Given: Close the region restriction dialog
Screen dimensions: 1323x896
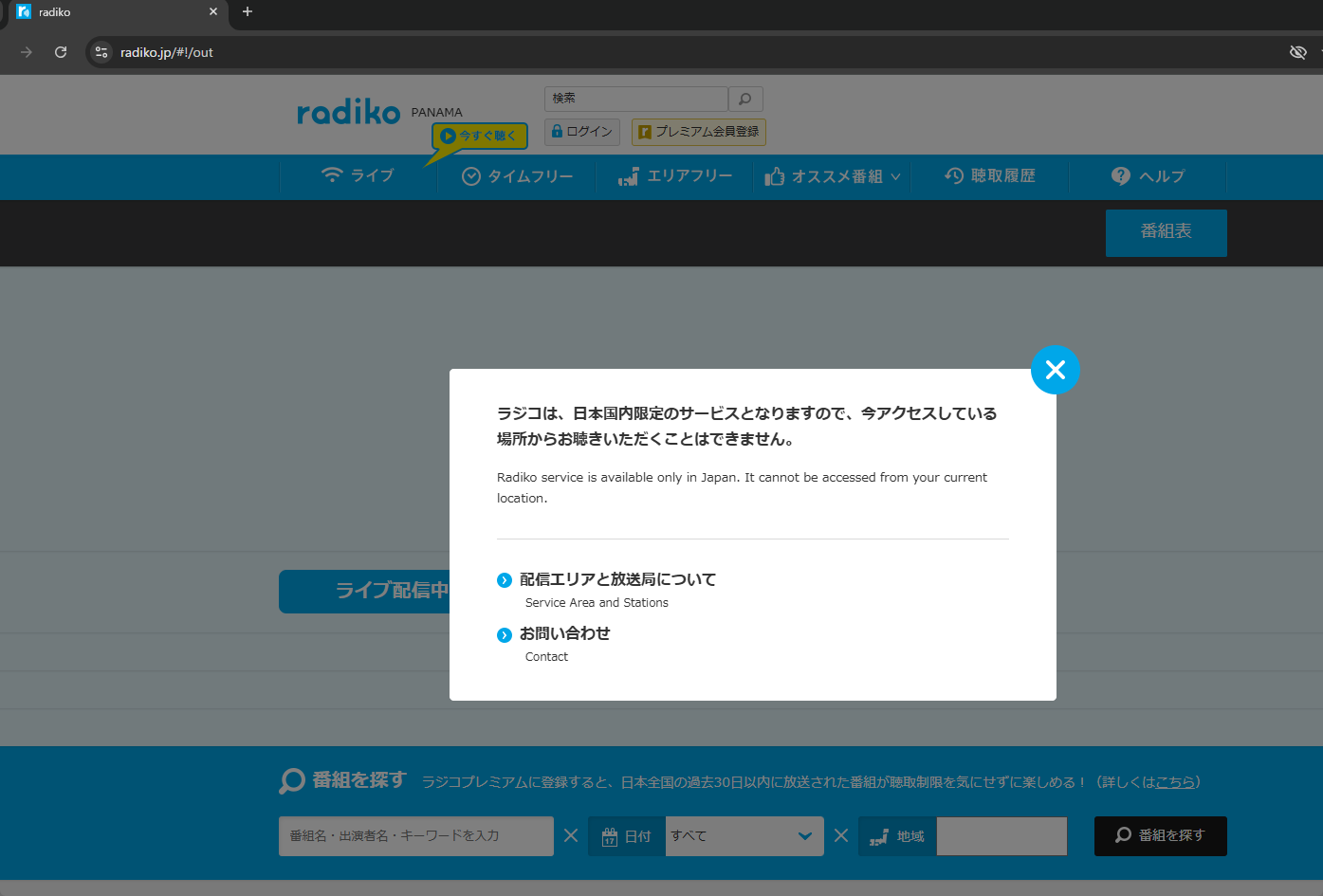Looking at the screenshot, I should pos(1056,370).
